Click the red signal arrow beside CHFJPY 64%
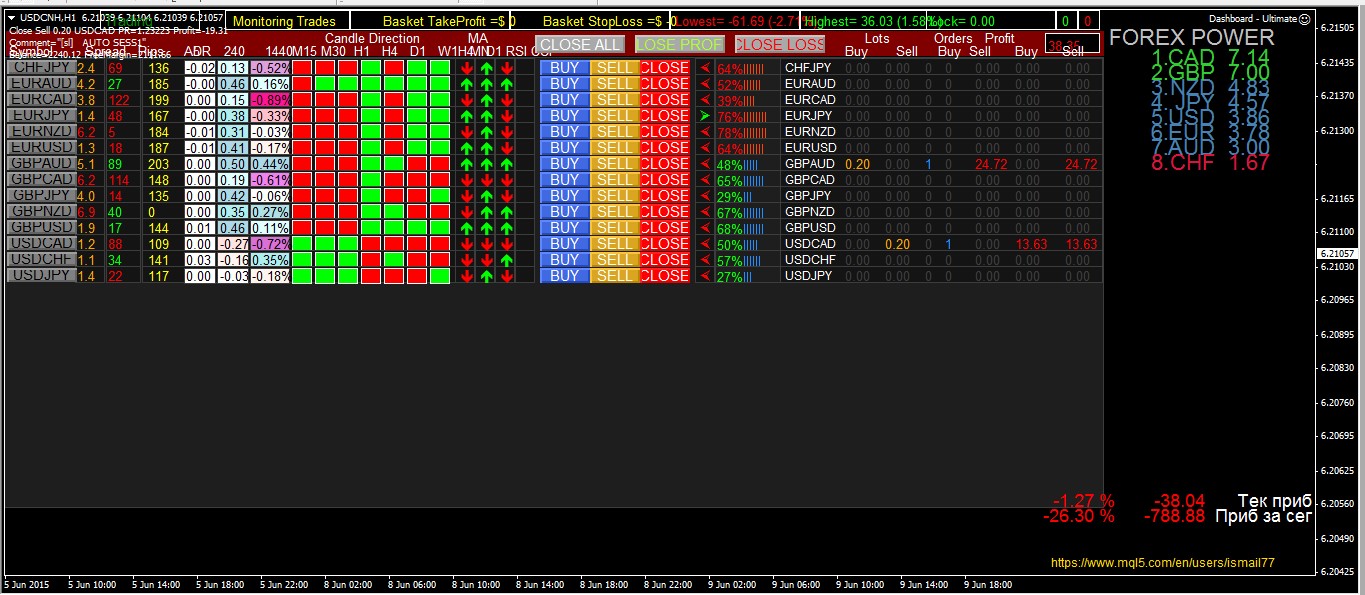Viewport: 1365px width, 595px height. (x=706, y=68)
